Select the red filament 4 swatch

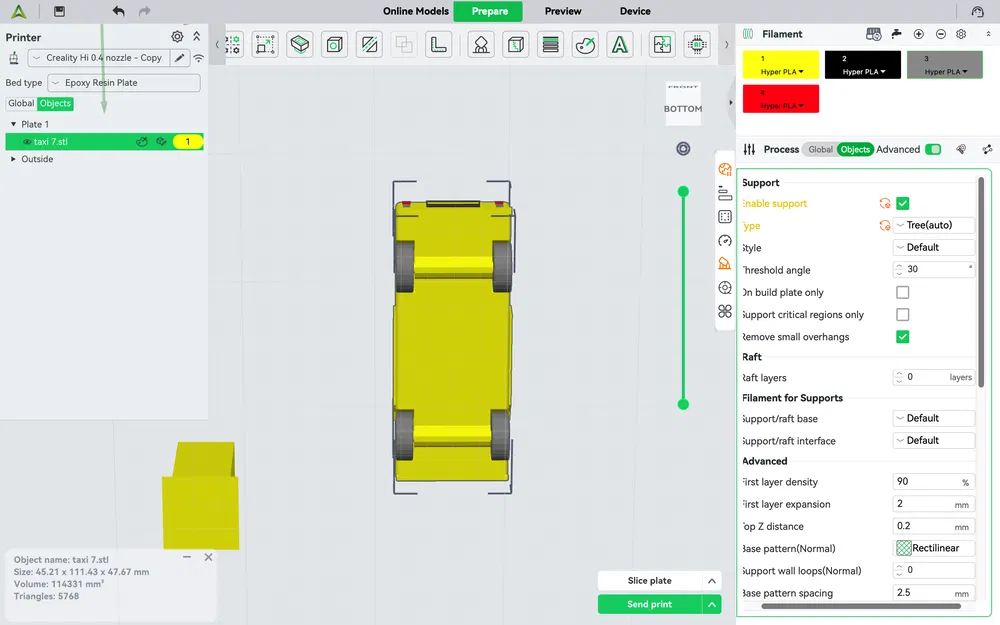click(x=781, y=99)
